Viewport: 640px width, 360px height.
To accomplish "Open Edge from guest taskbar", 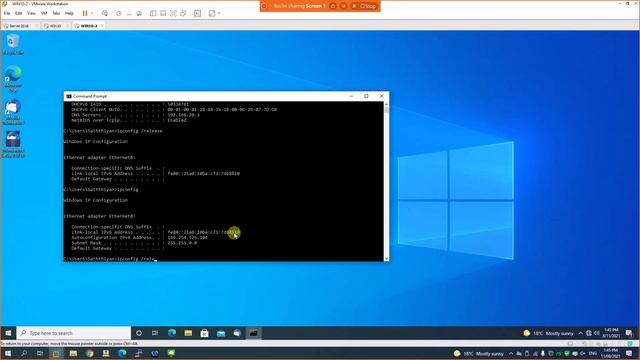I will click(172, 333).
